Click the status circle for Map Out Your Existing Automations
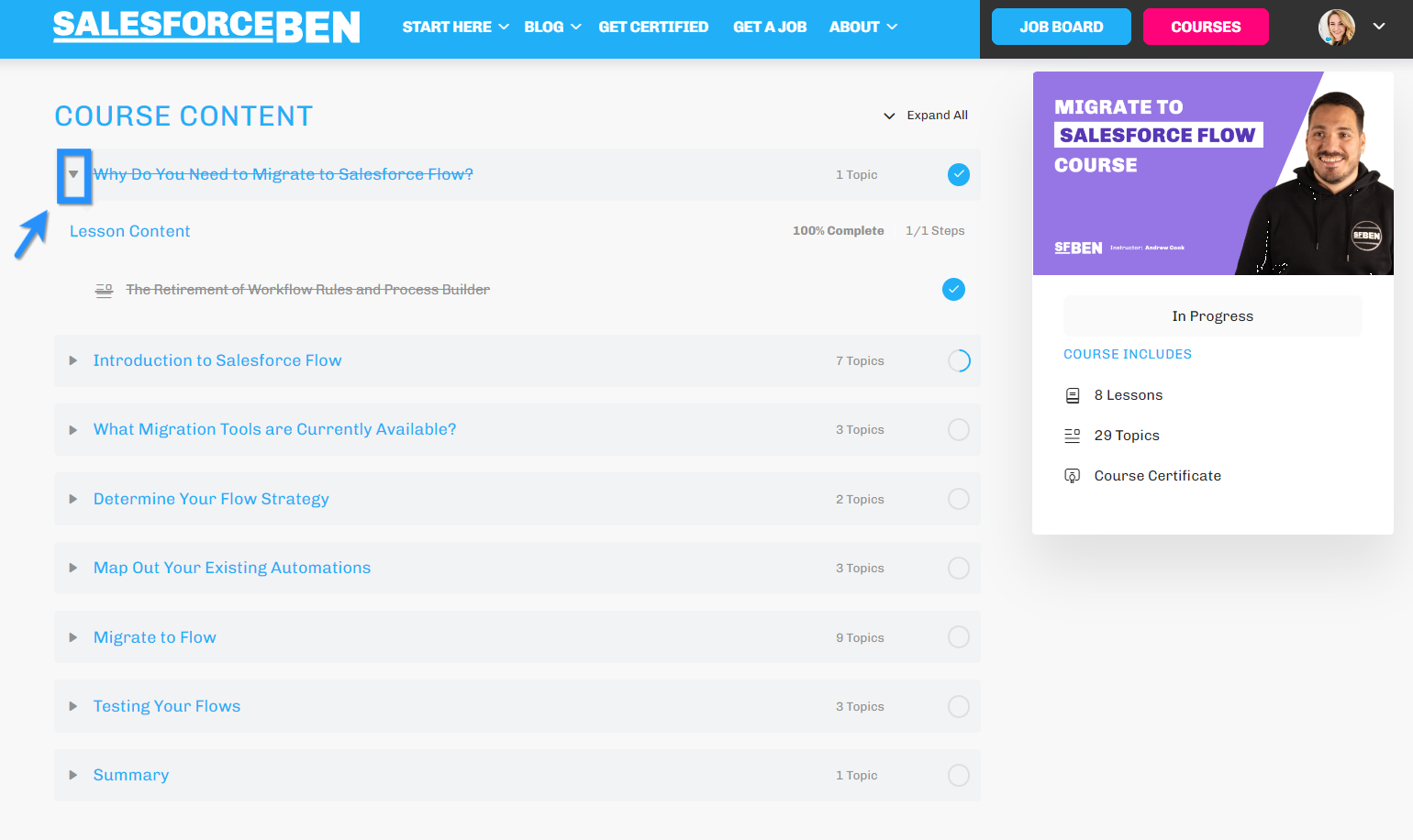 [x=959, y=568]
